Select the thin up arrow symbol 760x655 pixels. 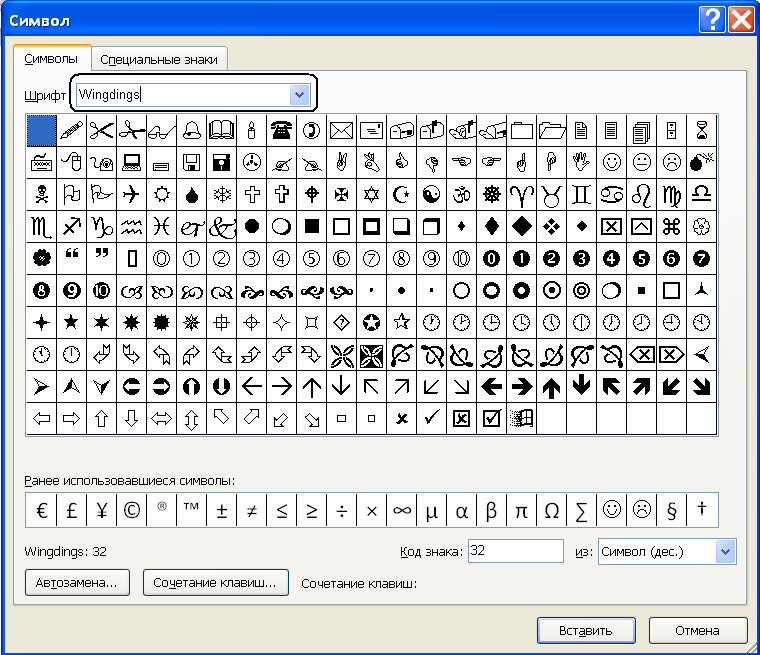click(311, 386)
